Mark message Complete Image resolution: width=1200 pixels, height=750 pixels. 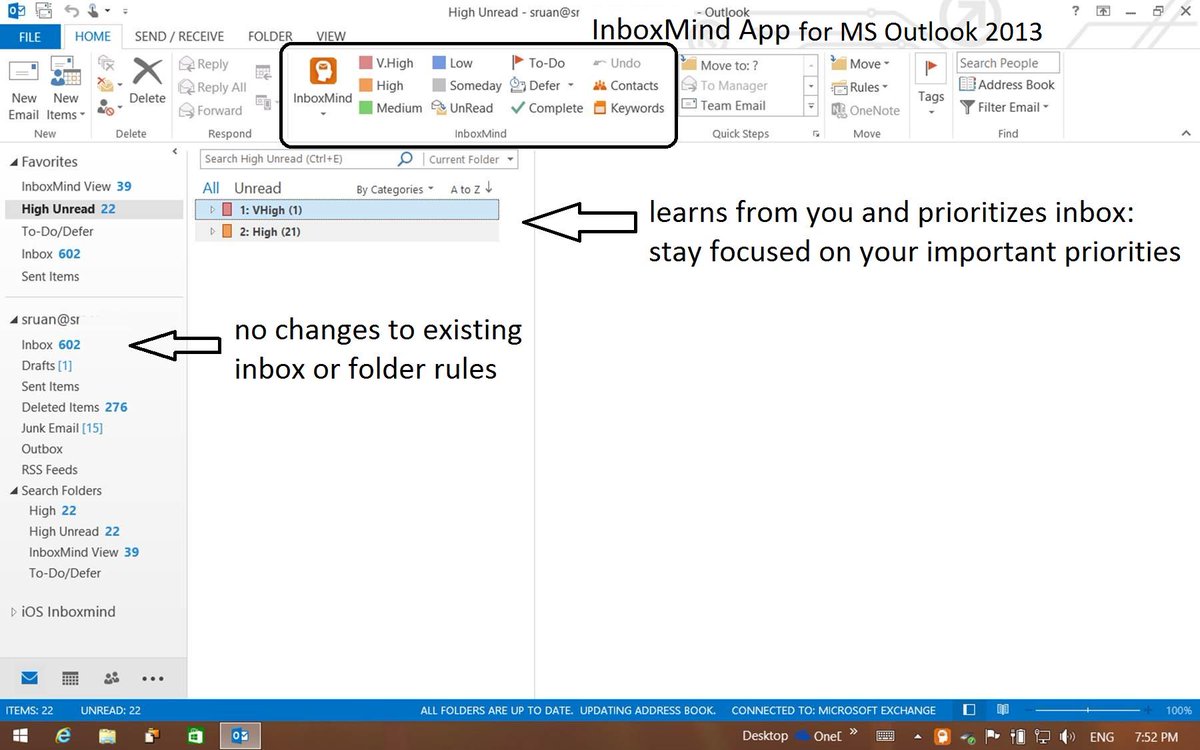547,108
